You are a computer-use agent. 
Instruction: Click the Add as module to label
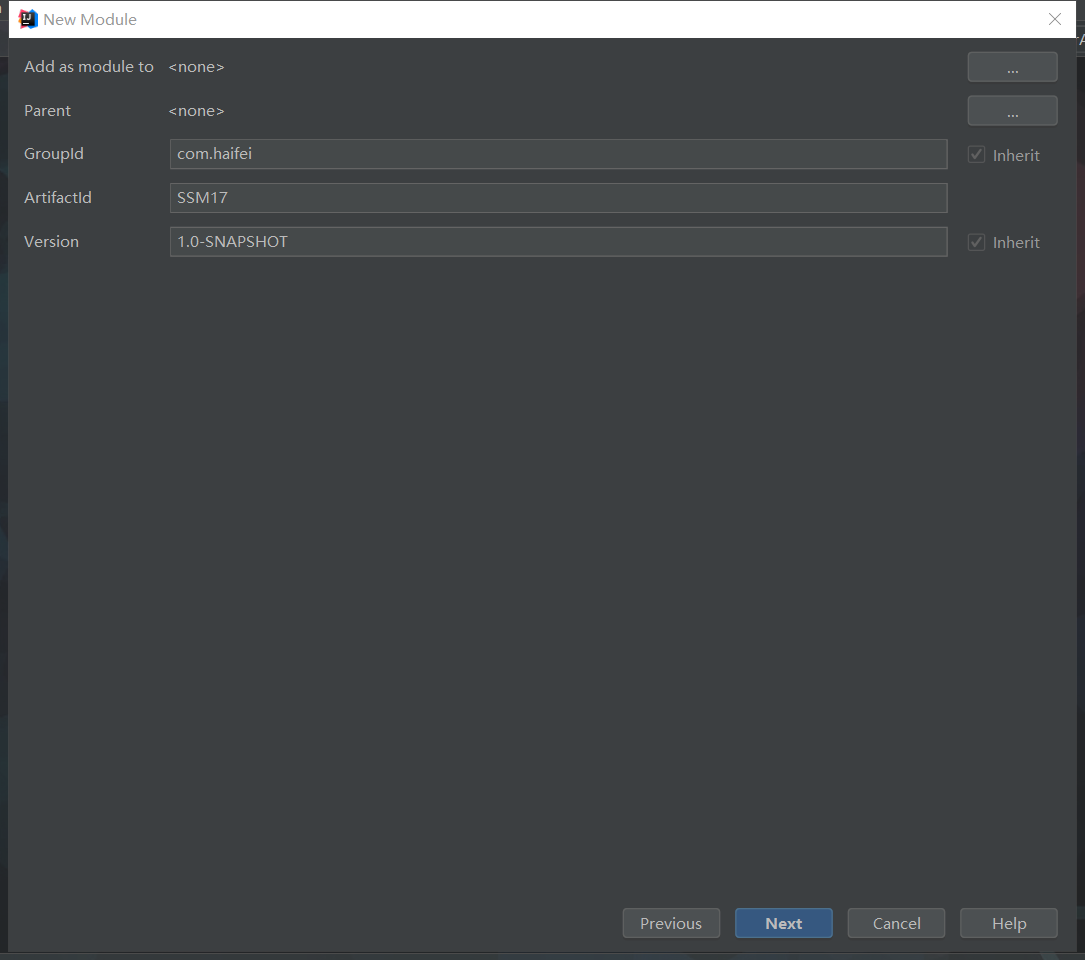tap(88, 66)
